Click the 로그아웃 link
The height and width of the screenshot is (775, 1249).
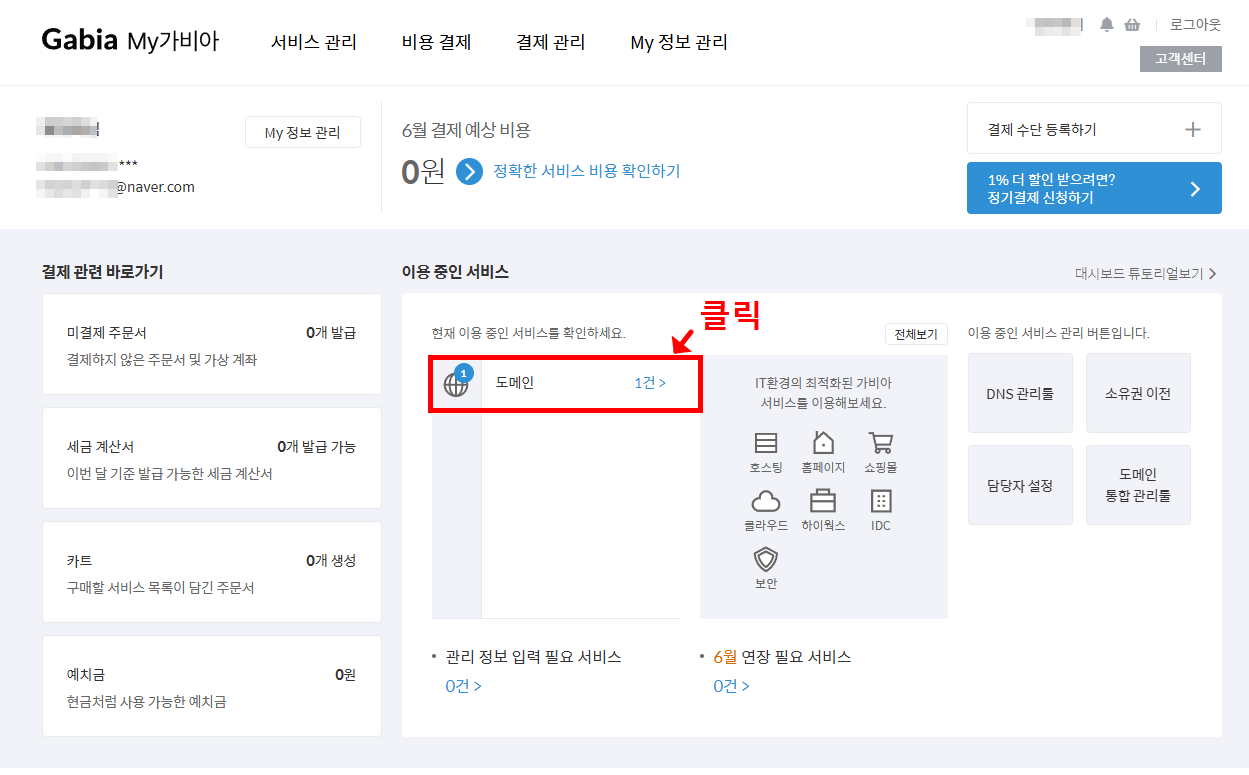[x=1195, y=24]
